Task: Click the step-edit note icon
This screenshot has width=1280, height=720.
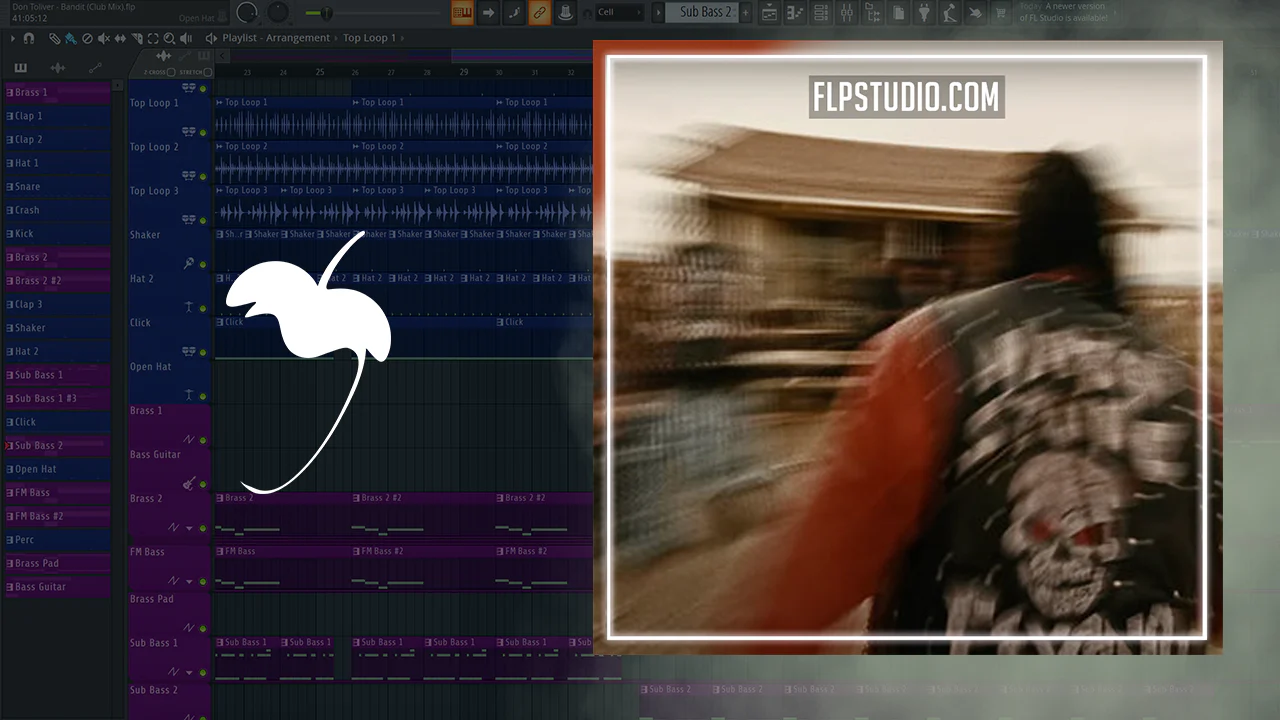Action: (514, 13)
